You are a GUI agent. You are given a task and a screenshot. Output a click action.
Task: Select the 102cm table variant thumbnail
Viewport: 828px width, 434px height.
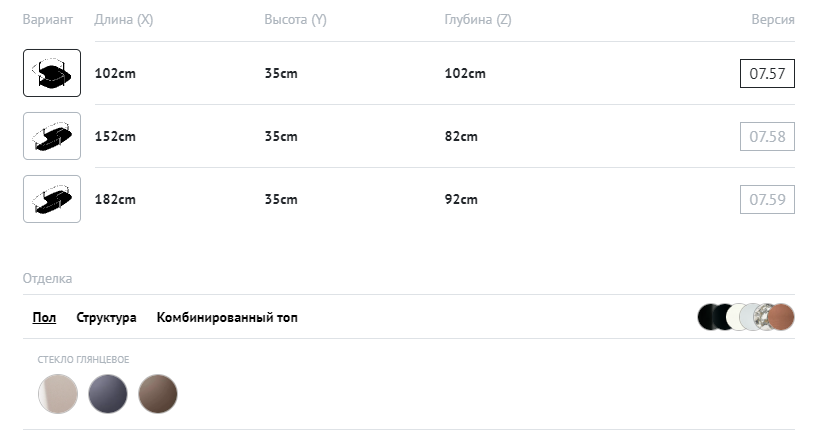click(x=52, y=73)
